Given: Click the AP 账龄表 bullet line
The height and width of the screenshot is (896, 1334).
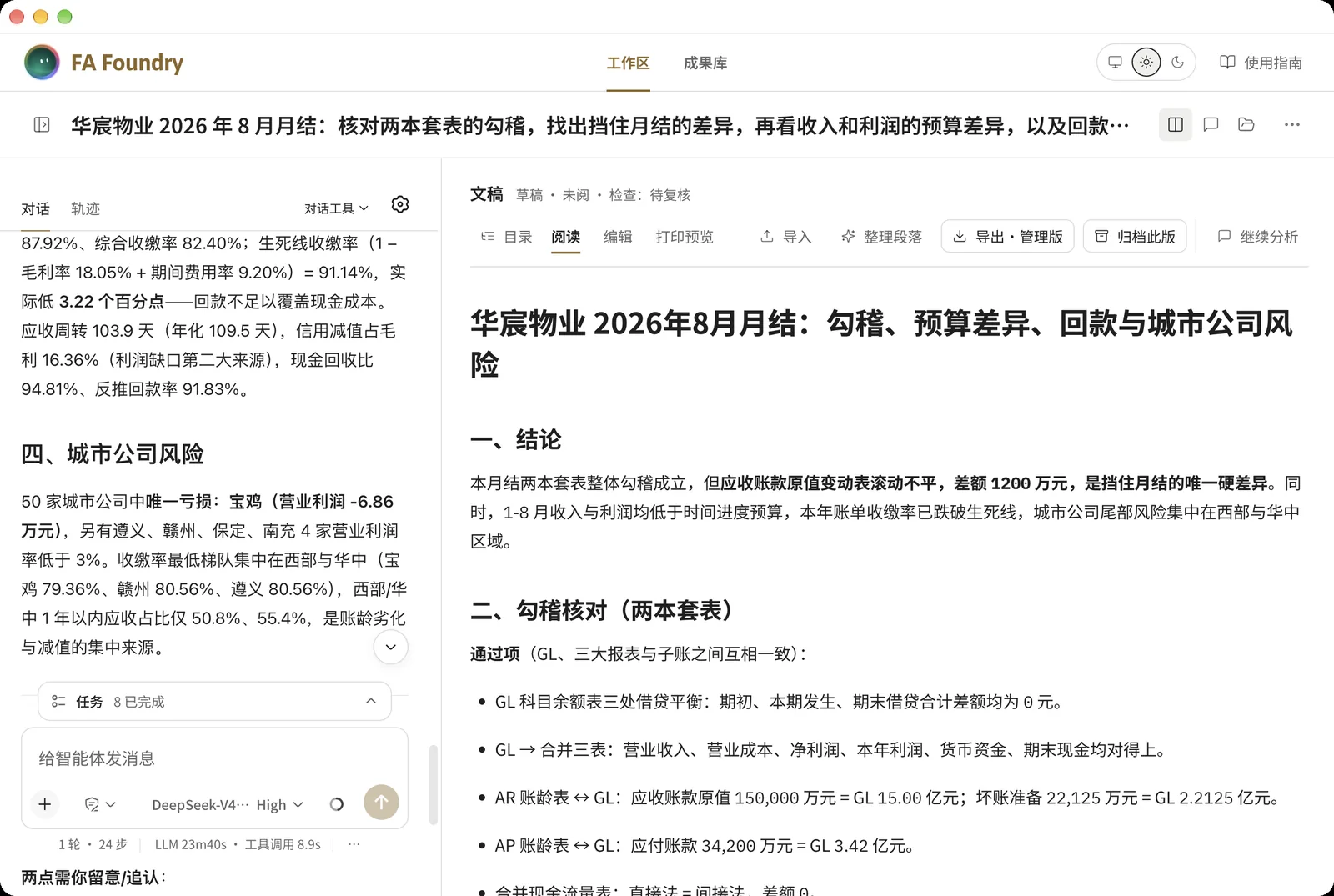Looking at the screenshot, I should (705, 846).
